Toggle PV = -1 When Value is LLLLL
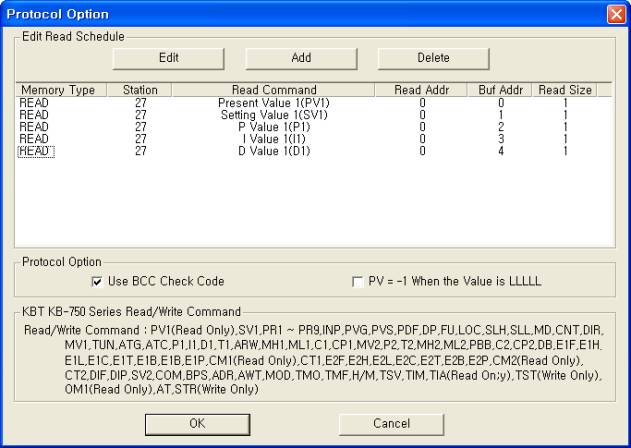The width and height of the screenshot is (631, 448). click(359, 281)
